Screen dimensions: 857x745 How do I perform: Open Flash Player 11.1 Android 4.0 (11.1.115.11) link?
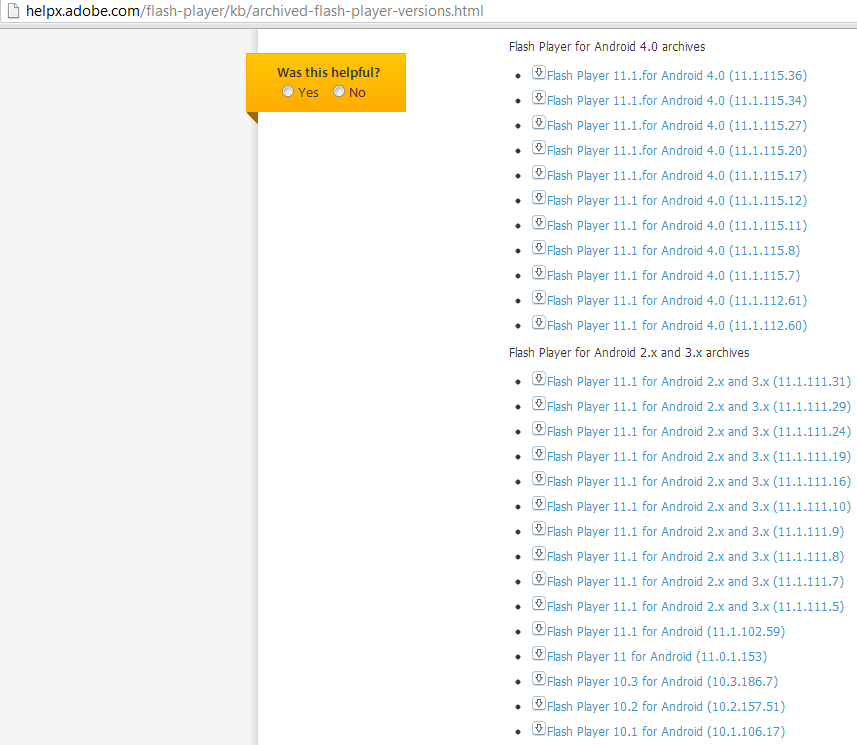pyautogui.click(x=677, y=226)
